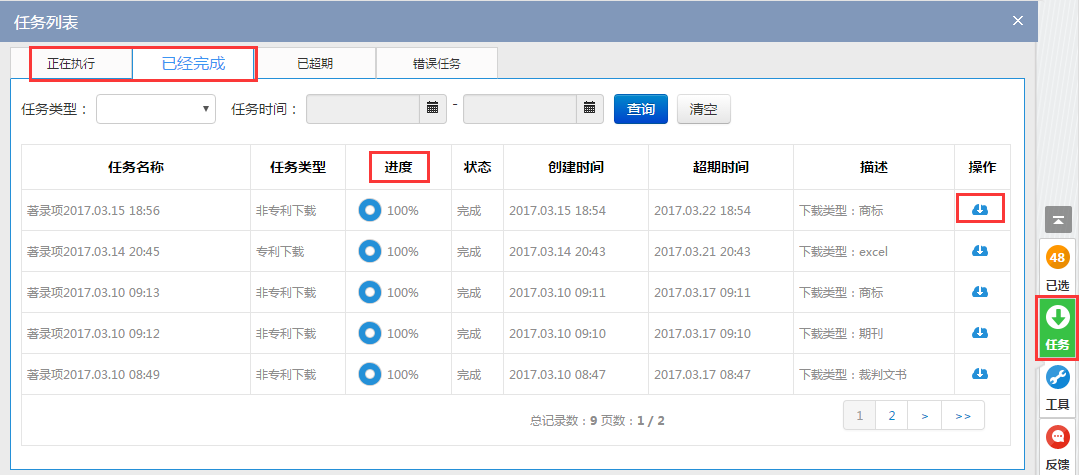Download the 著录项2017.03.15 18:56 task file
Viewport: 1079px width, 475px height.
pos(980,209)
